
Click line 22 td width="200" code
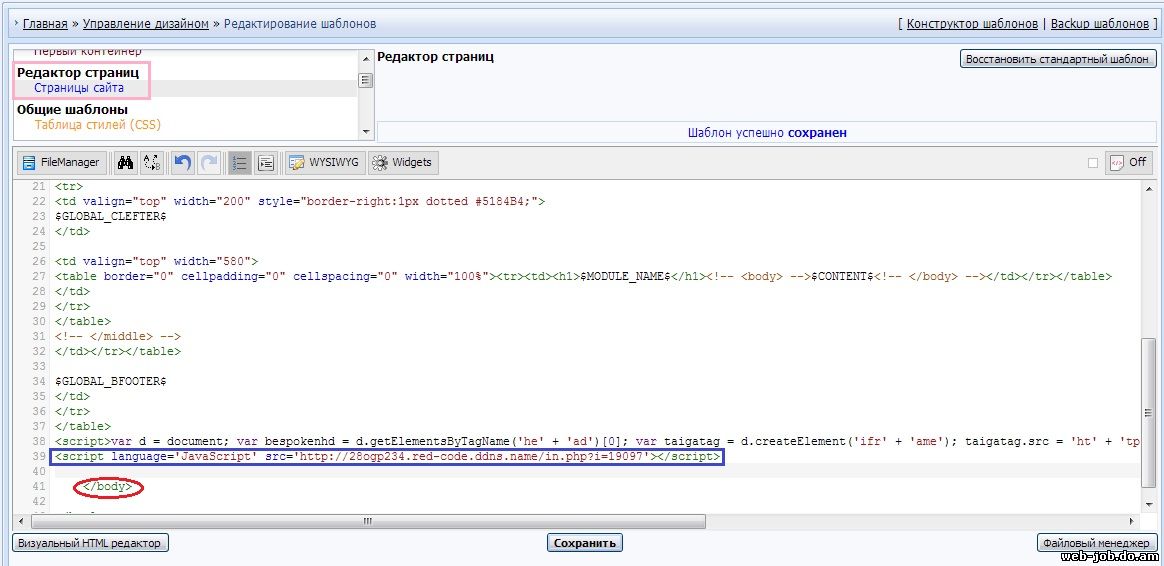[x=300, y=201]
